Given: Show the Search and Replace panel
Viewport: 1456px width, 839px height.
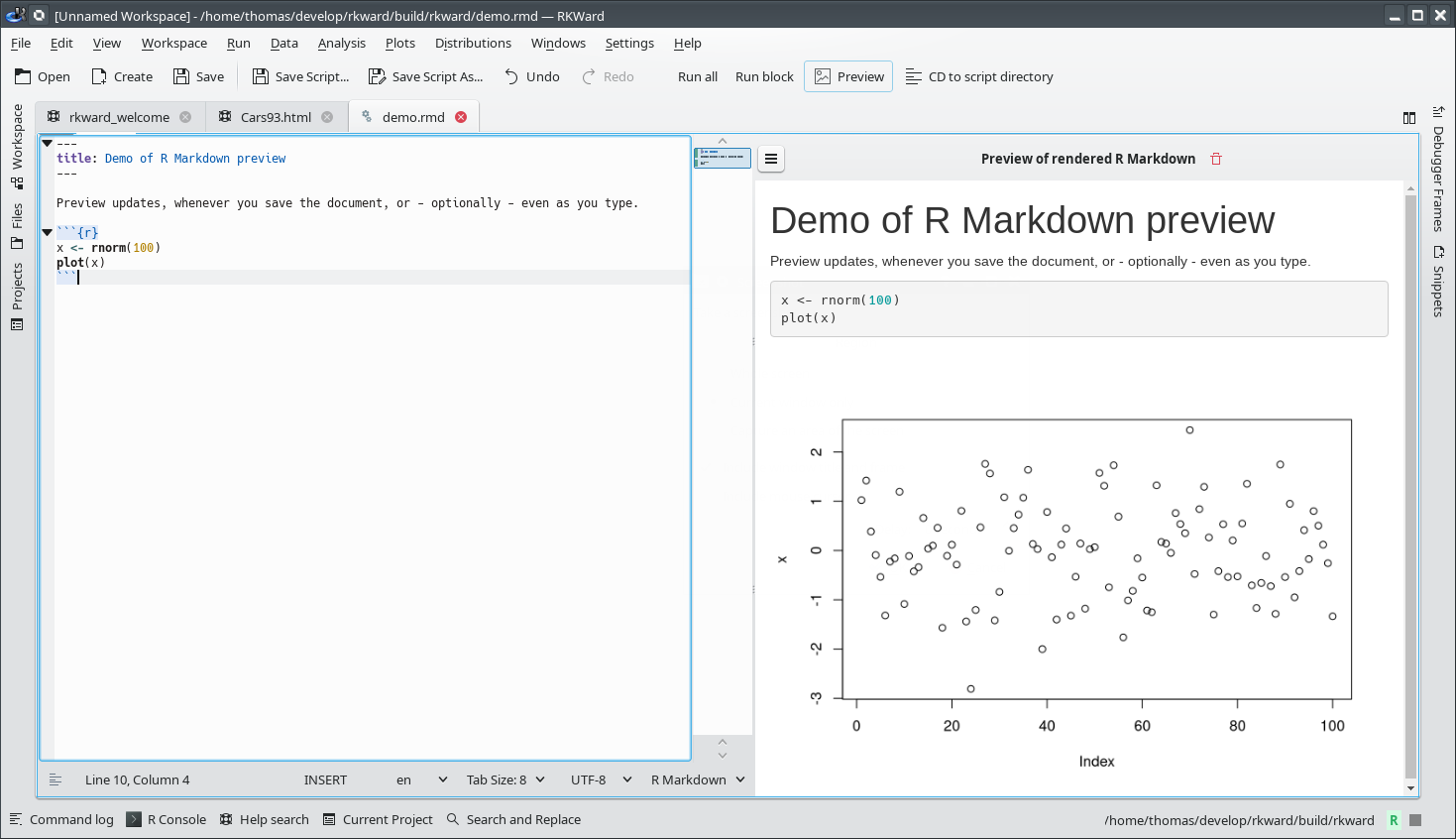Looking at the screenshot, I should click(513, 819).
